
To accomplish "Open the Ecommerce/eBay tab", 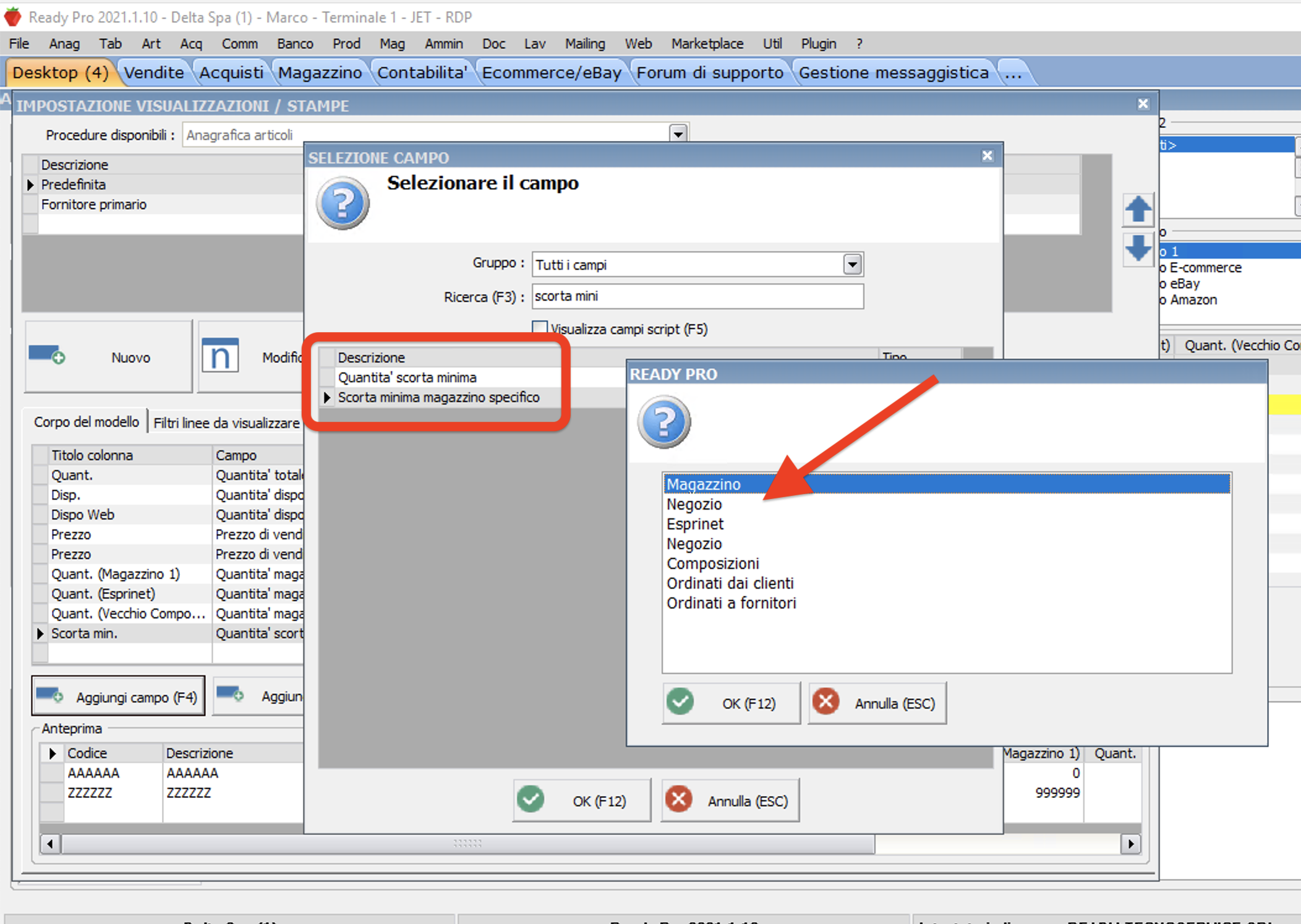I will click(x=552, y=73).
